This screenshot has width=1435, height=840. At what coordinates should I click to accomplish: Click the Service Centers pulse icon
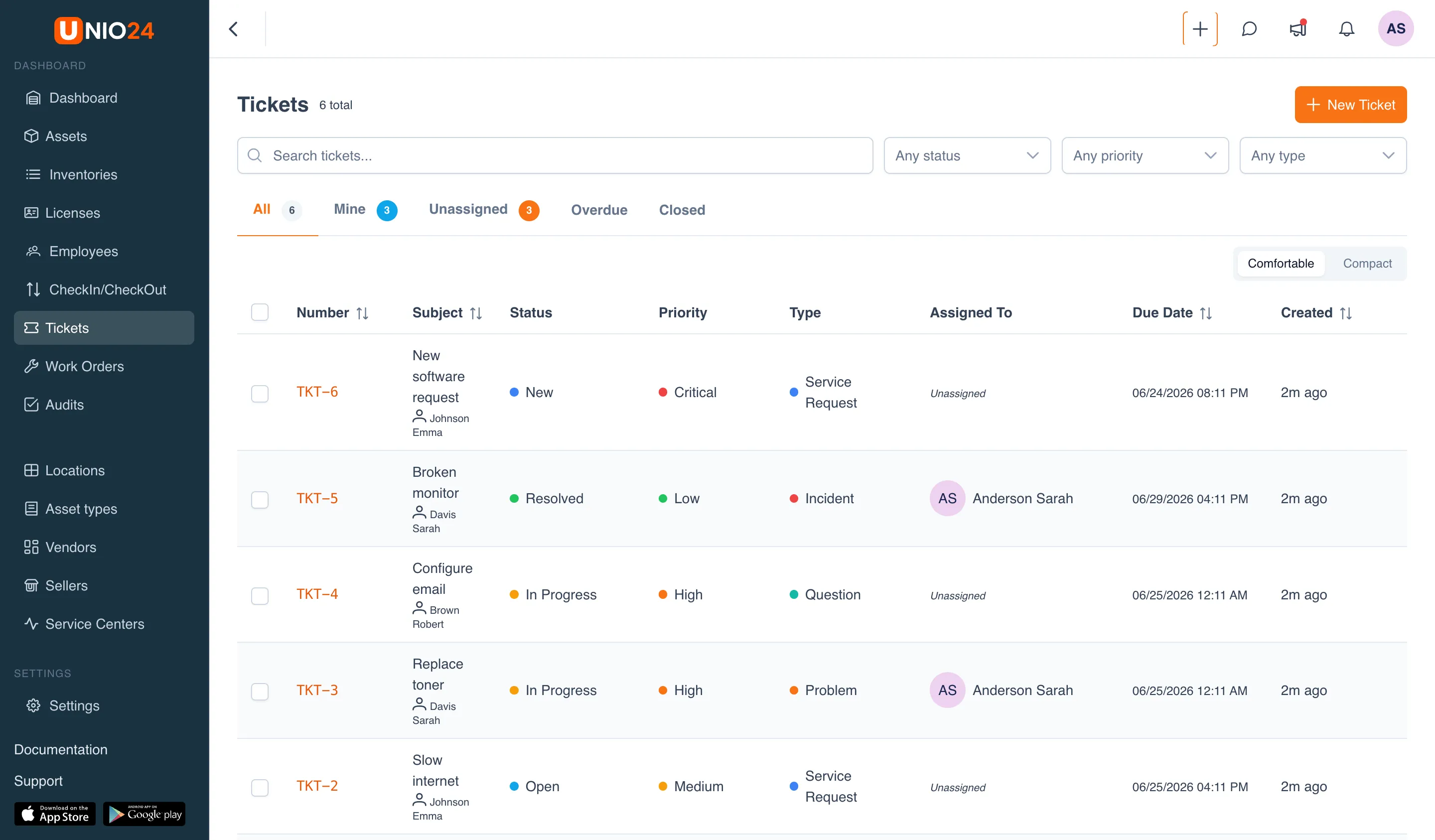click(31, 624)
